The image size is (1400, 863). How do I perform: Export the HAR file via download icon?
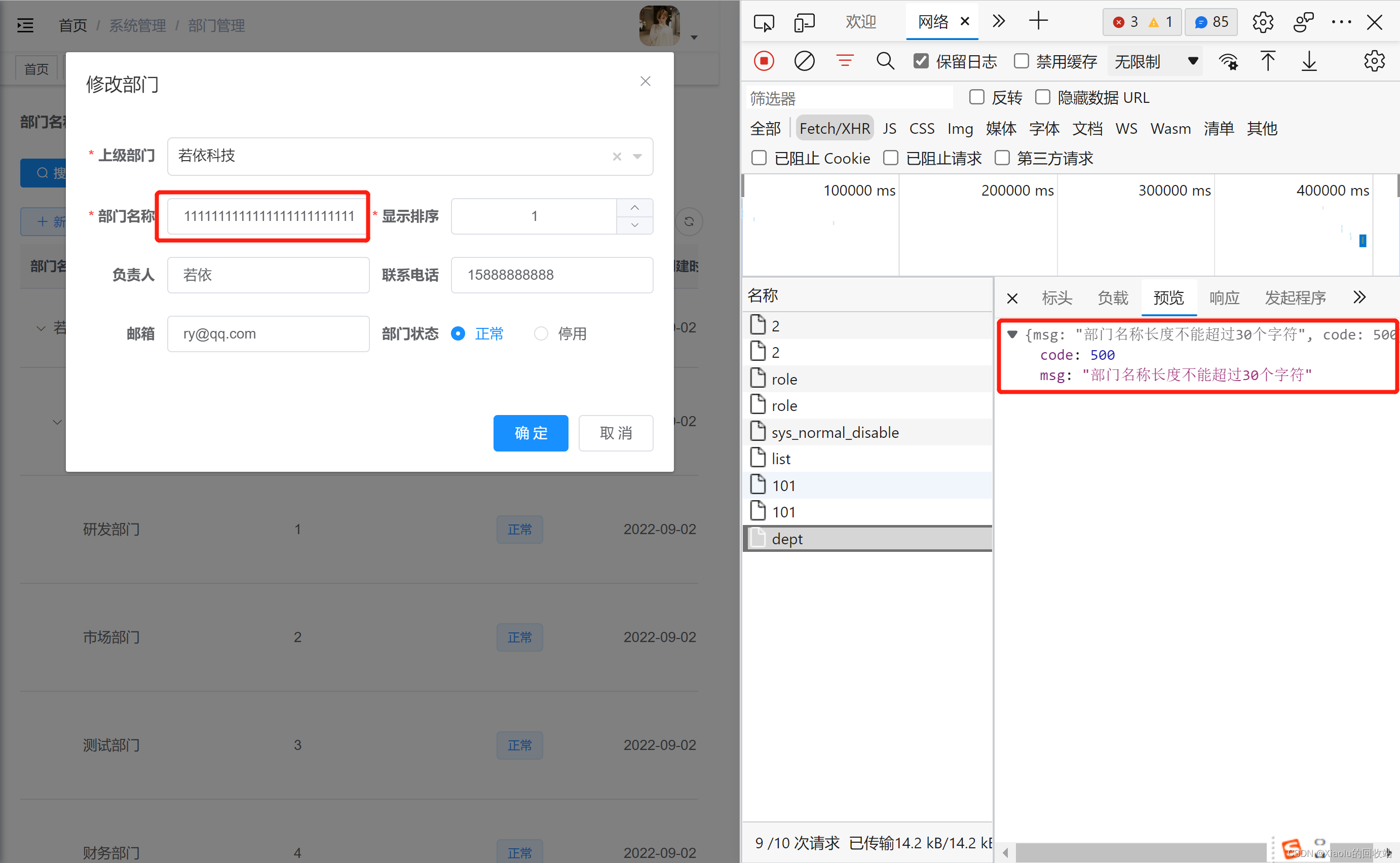click(1309, 61)
